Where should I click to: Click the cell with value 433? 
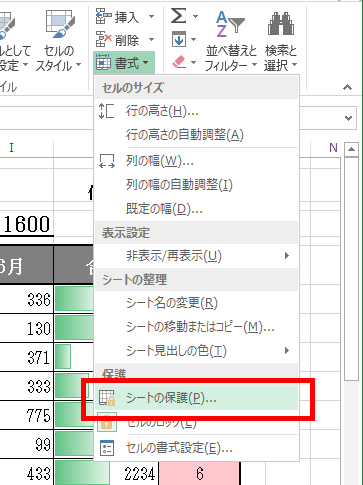(x=27, y=473)
